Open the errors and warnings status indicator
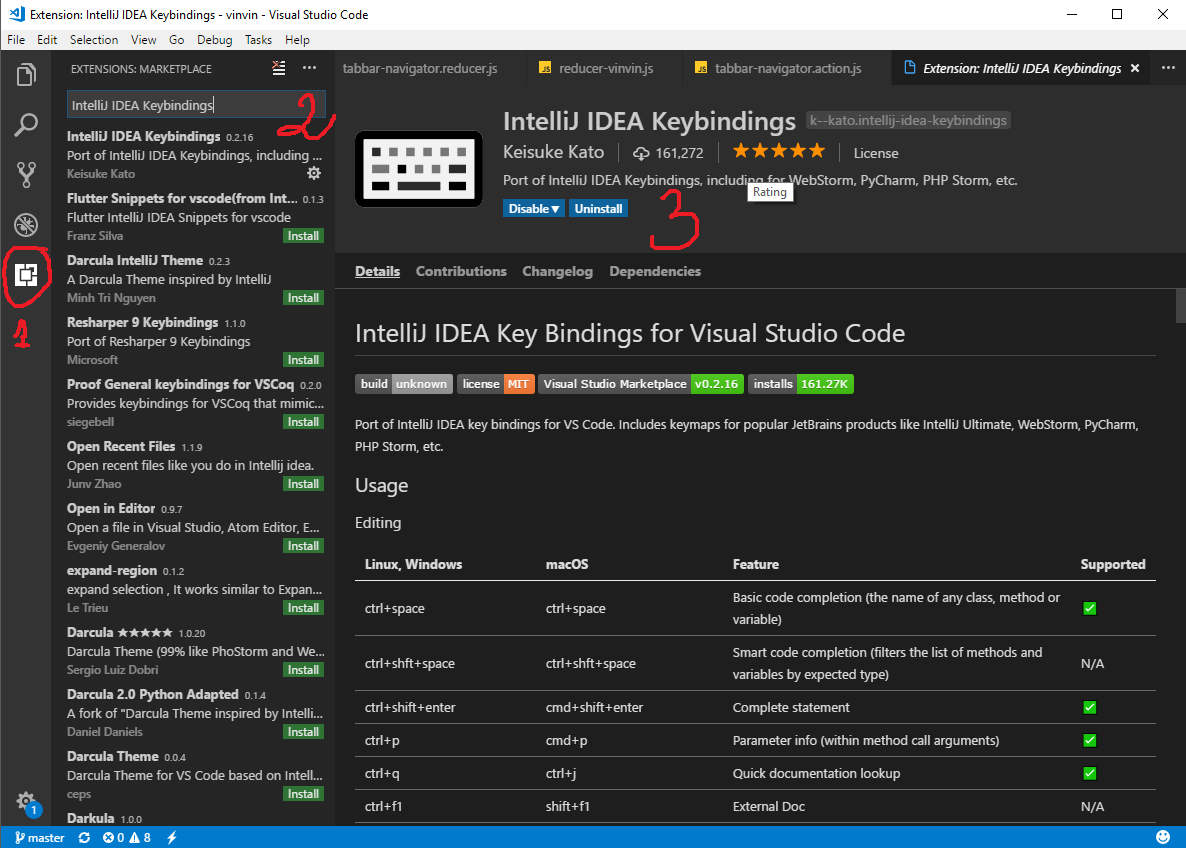The image size is (1186, 848). (126, 837)
